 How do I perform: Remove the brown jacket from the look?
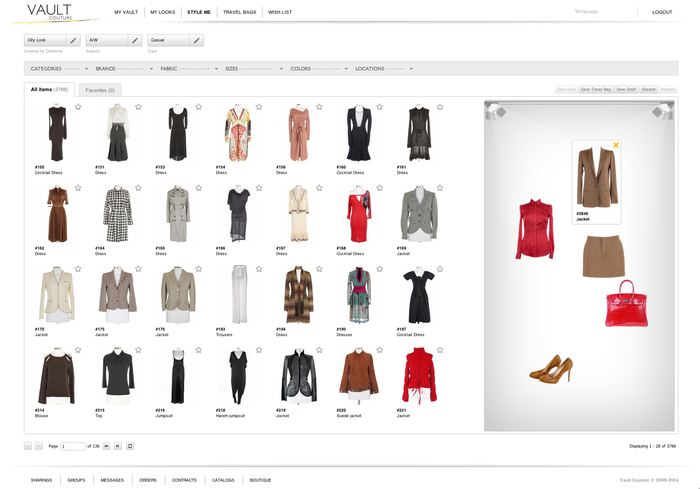point(616,146)
